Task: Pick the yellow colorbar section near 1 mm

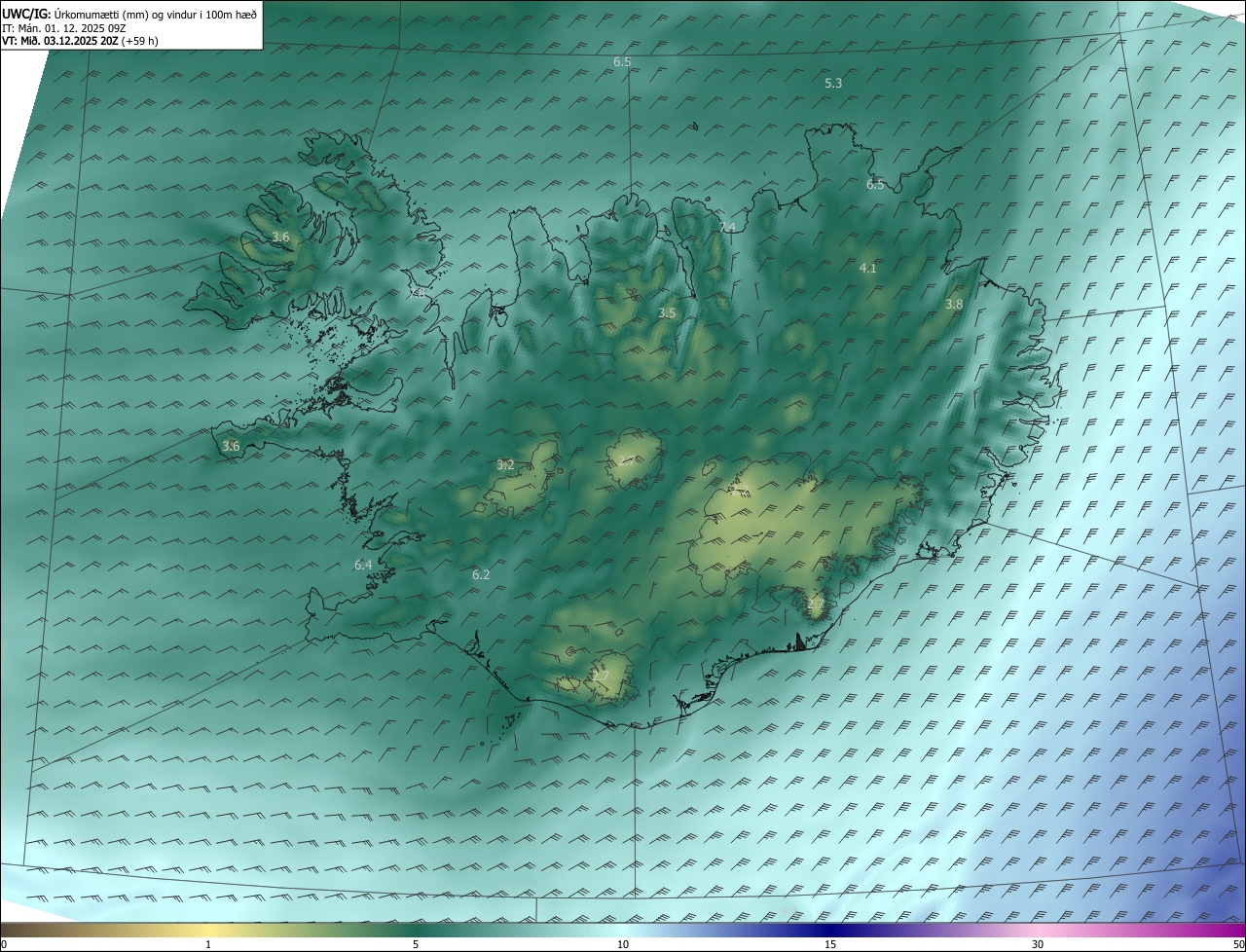Action: pyautogui.click(x=208, y=931)
